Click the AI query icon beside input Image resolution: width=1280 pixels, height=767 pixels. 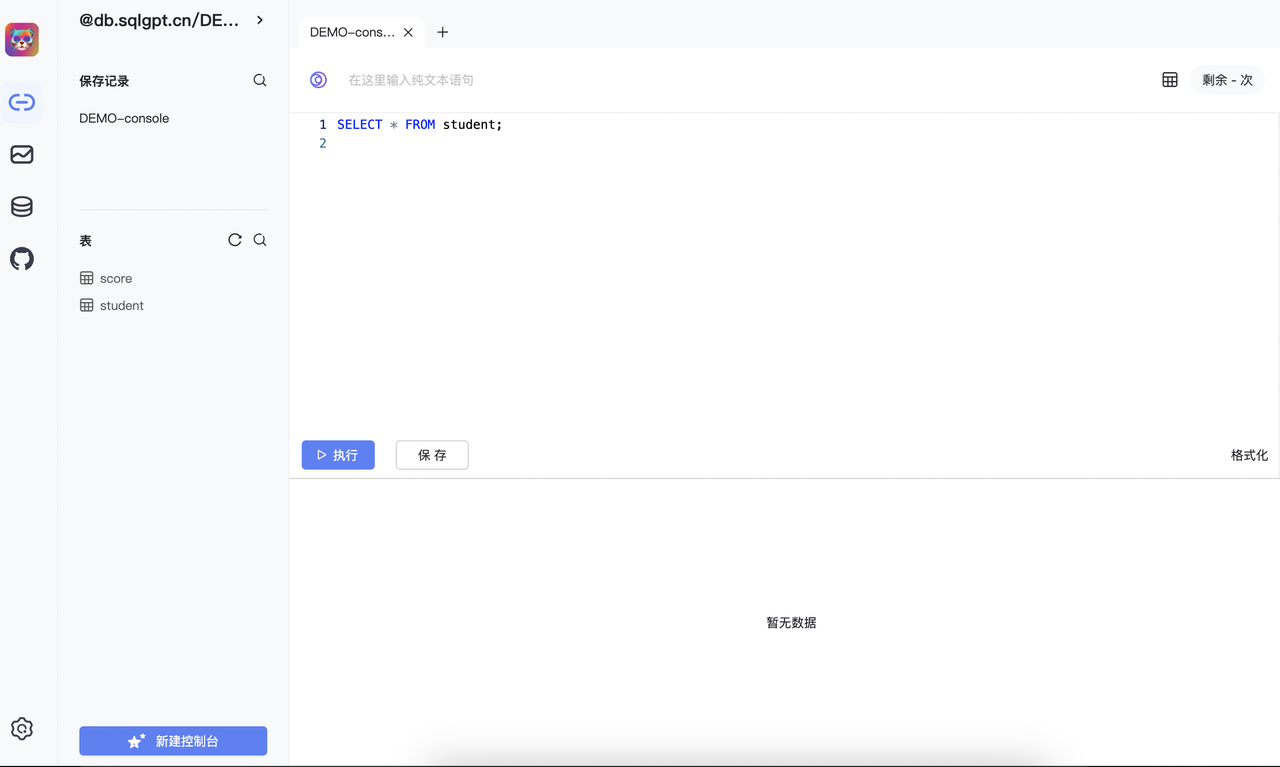point(318,80)
